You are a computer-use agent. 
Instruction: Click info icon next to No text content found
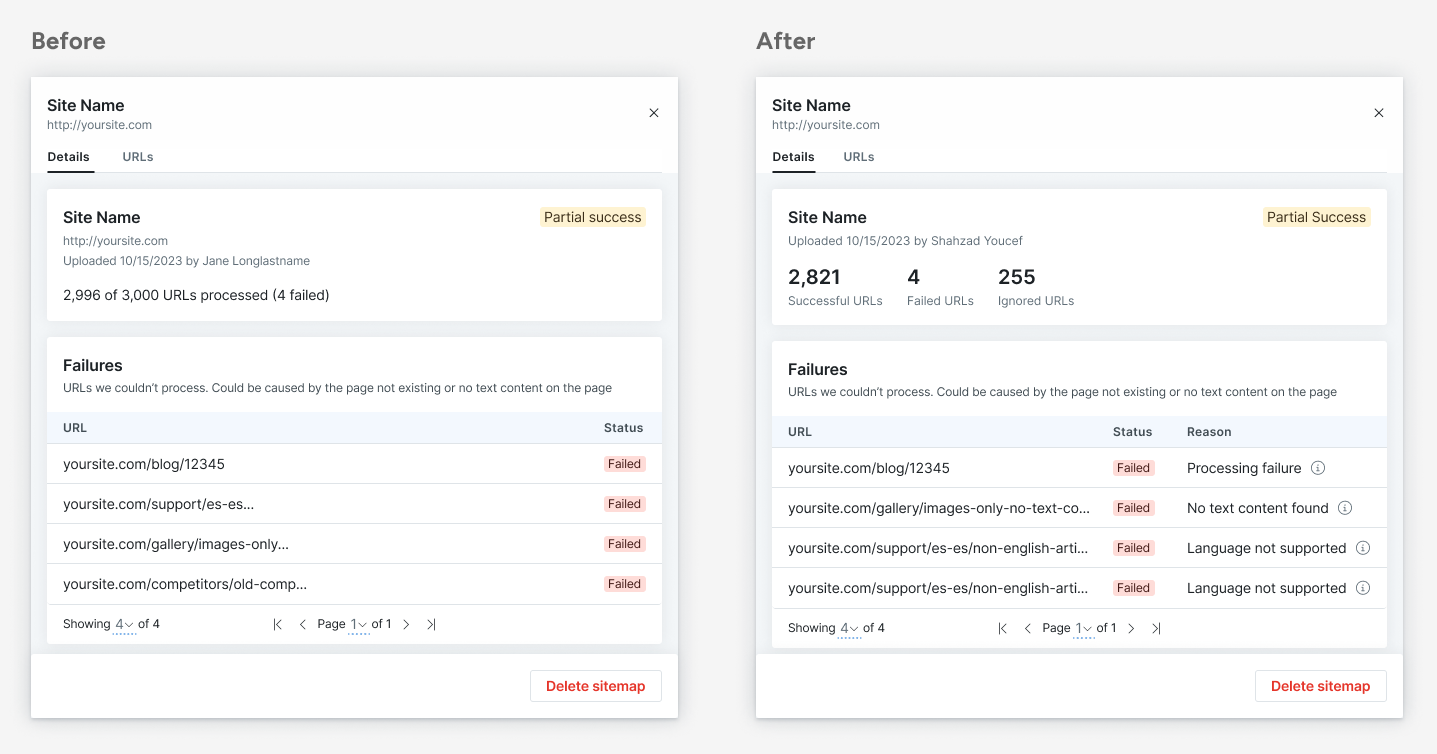click(x=1345, y=508)
